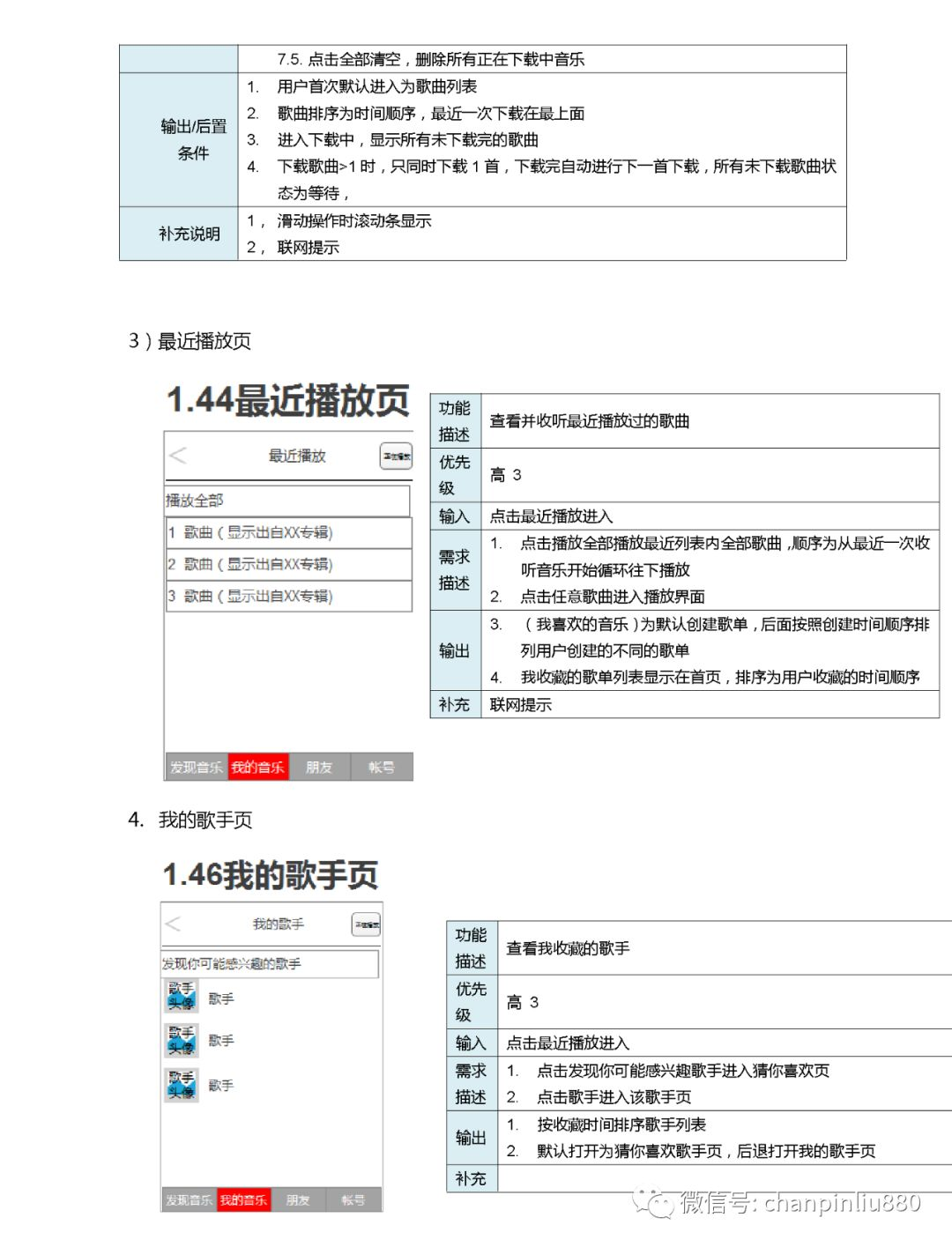Click section label 3）最近播放页
952x1247 pixels.
pos(190,341)
